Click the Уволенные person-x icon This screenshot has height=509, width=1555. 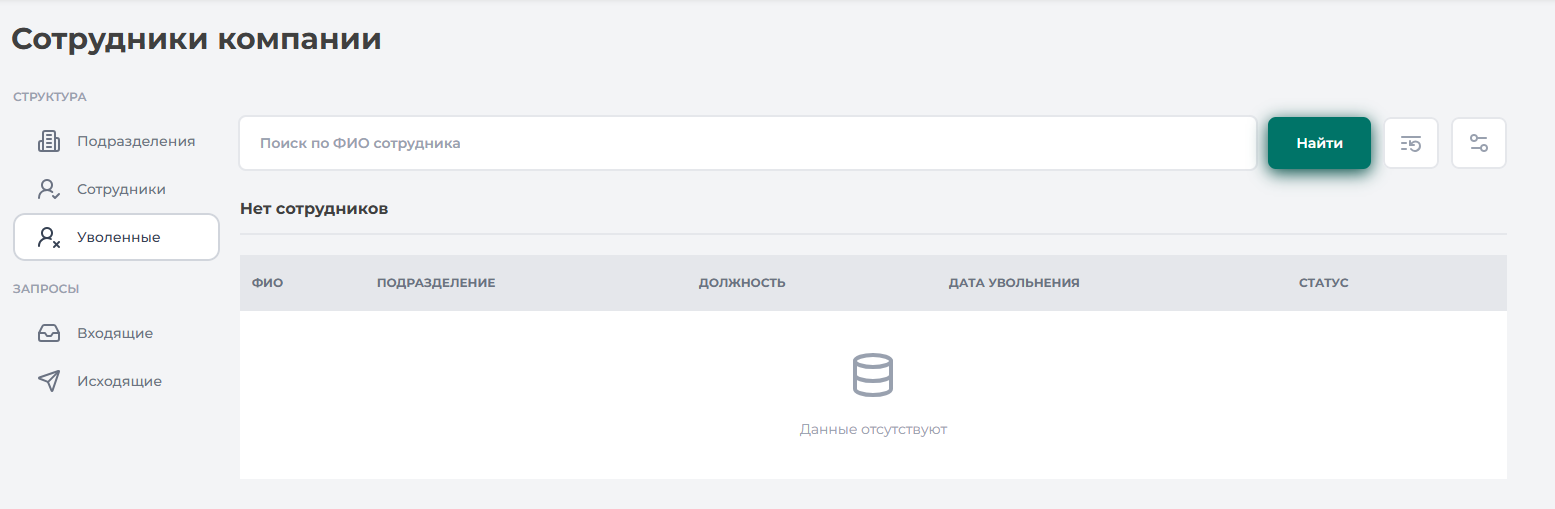click(49, 237)
